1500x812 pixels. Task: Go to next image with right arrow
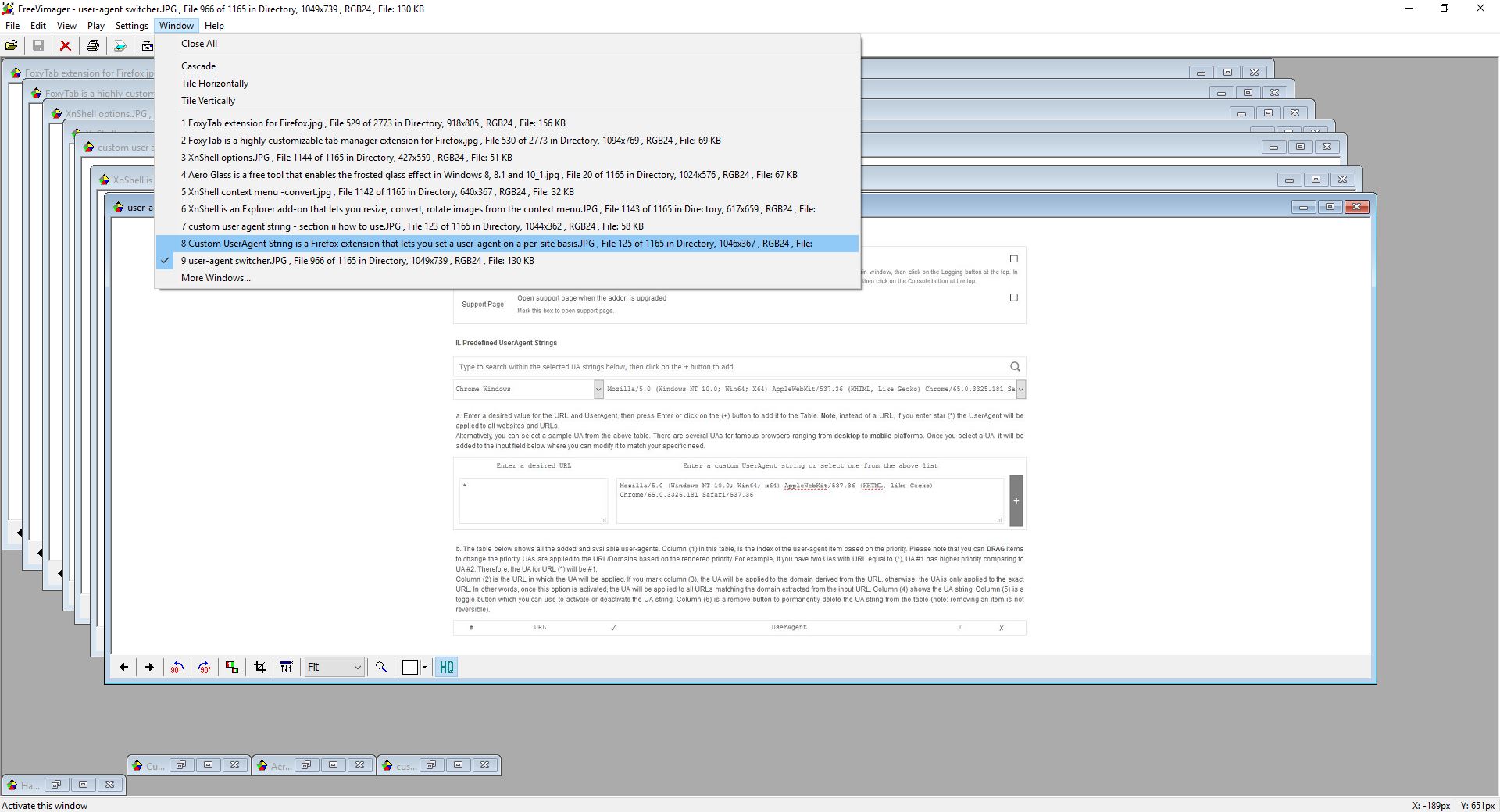[x=149, y=667]
